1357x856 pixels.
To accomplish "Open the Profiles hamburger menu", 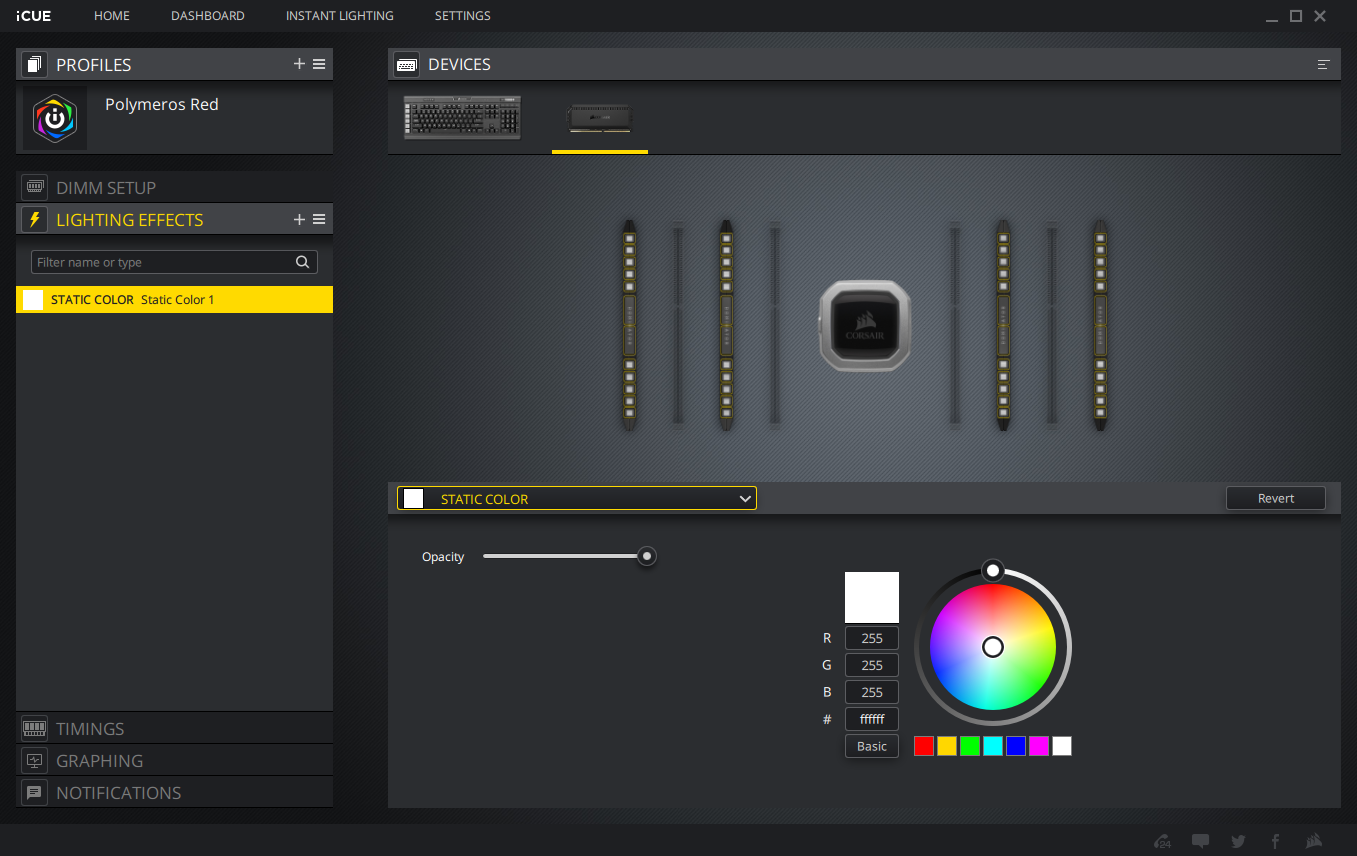I will [x=319, y=64].
